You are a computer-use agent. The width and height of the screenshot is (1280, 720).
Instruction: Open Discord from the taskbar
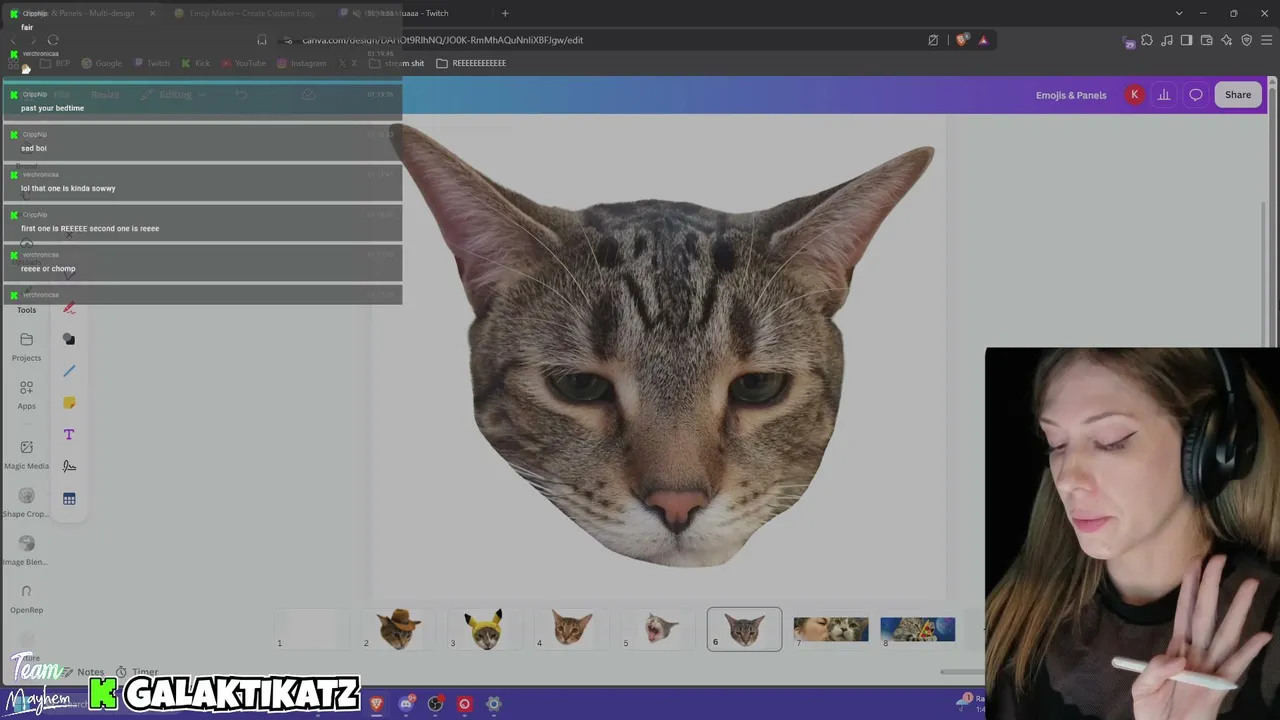click(x=406, y=704)
